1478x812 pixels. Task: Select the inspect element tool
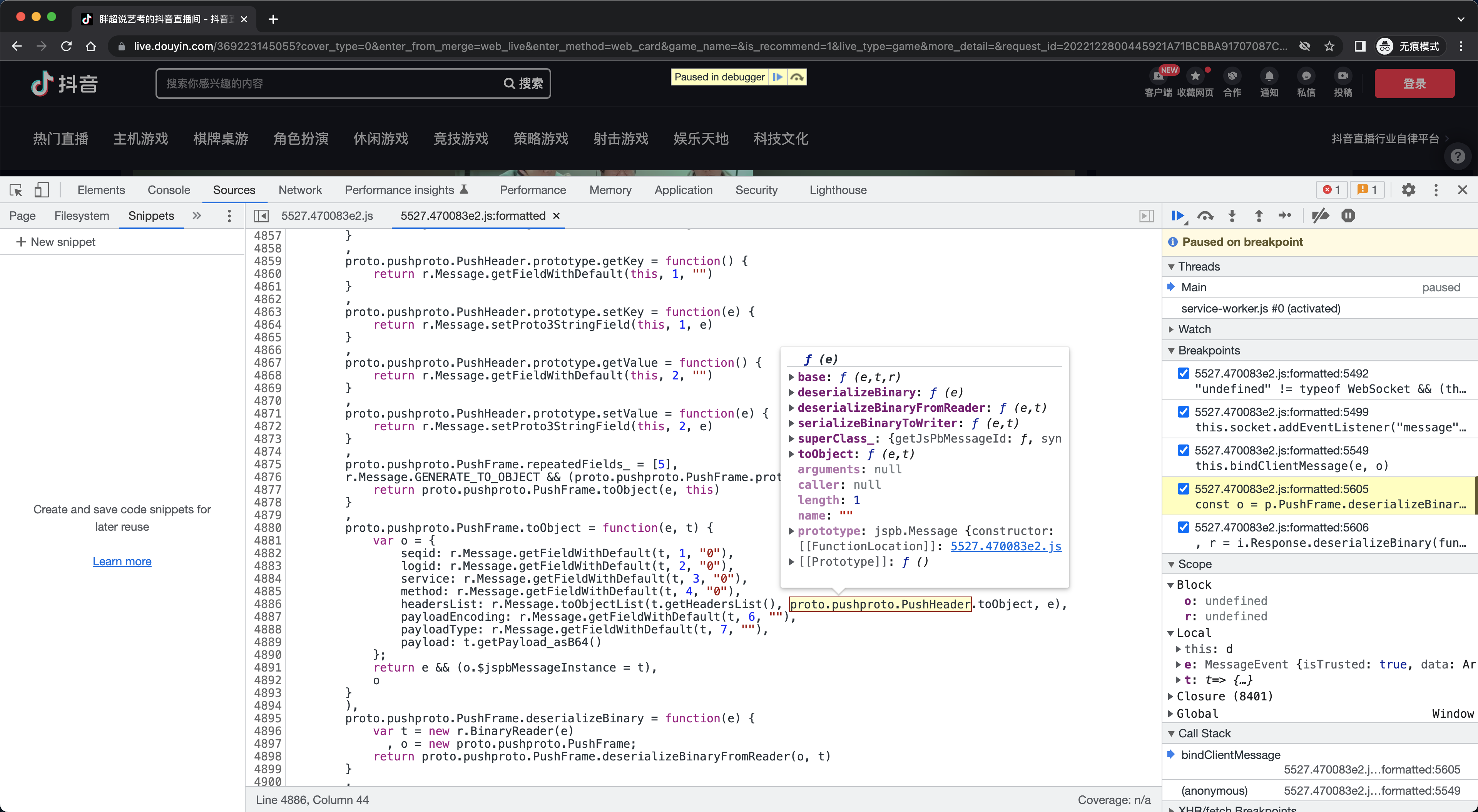16,190
